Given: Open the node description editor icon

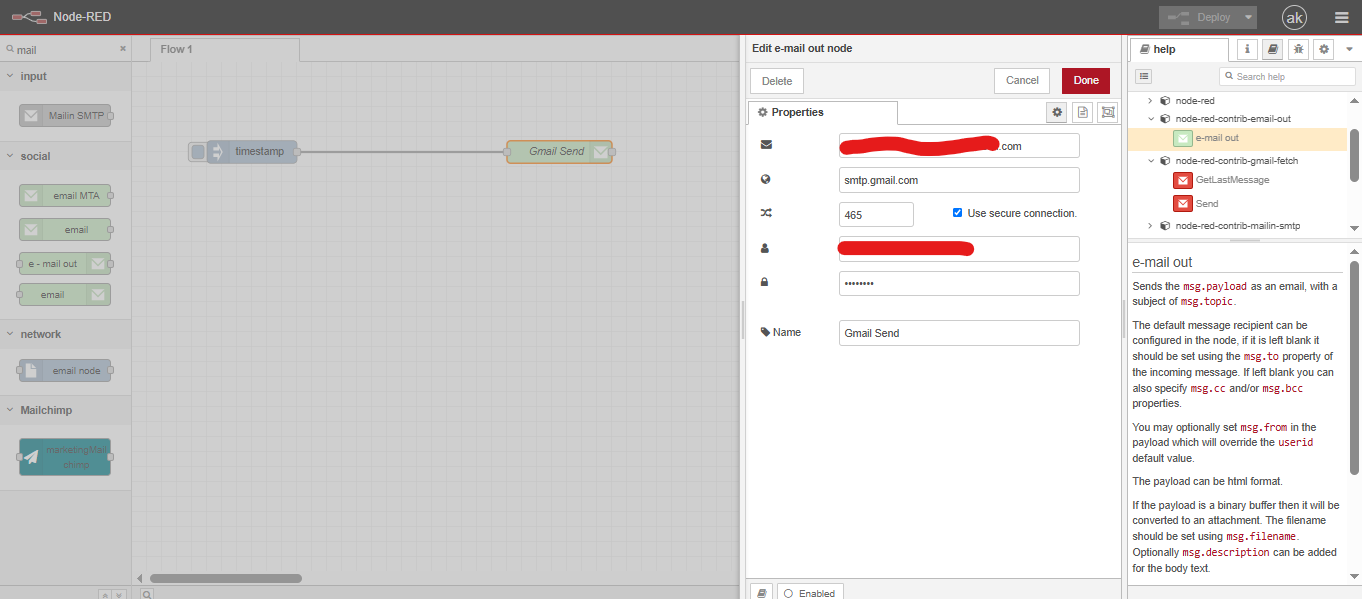Looking at the screenshot, I should pos(1082,112).
